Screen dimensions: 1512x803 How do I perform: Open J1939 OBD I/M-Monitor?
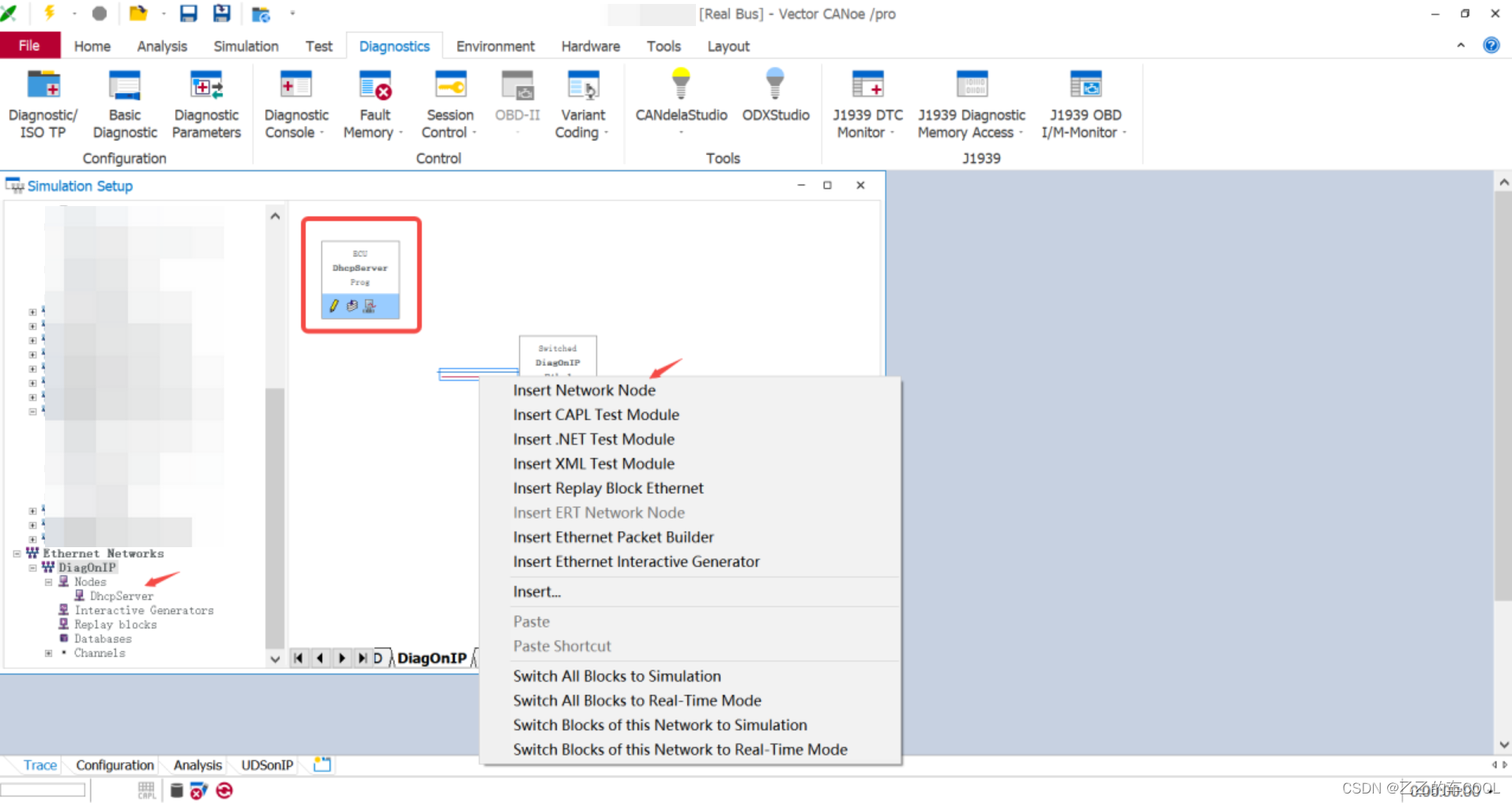1085,105
